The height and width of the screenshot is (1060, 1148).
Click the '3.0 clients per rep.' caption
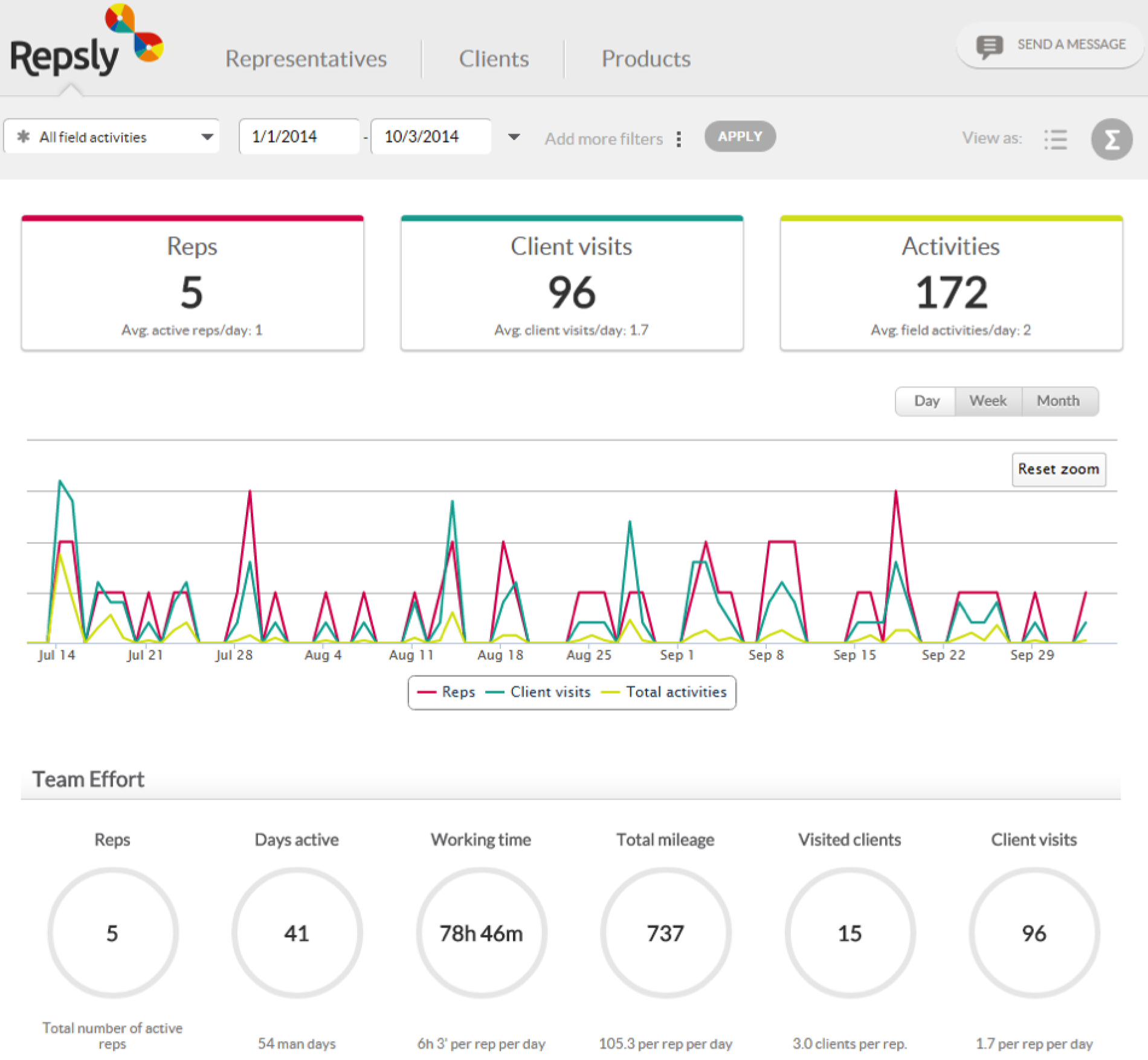(850, 1044)
